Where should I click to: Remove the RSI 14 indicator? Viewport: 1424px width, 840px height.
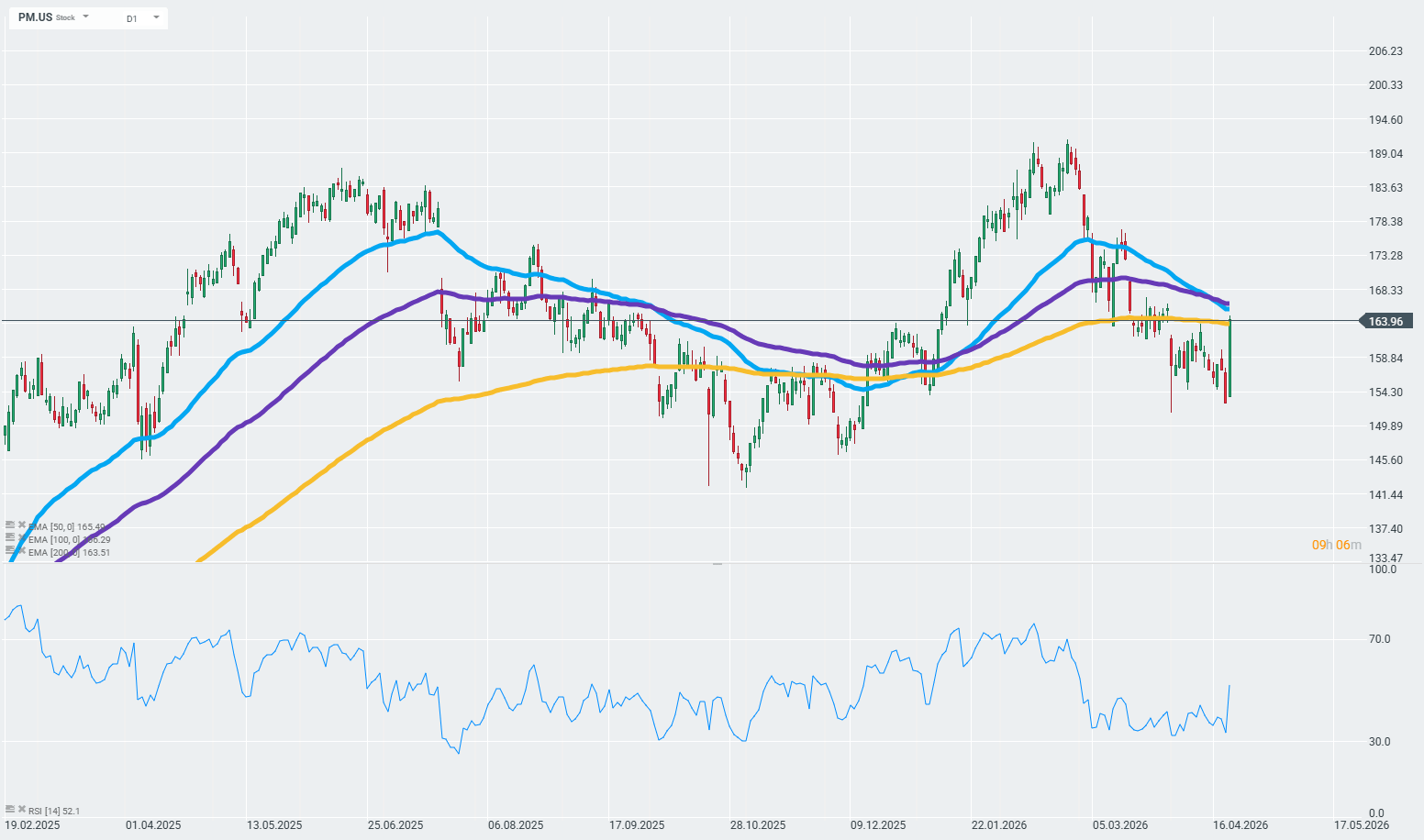(21, 809)
